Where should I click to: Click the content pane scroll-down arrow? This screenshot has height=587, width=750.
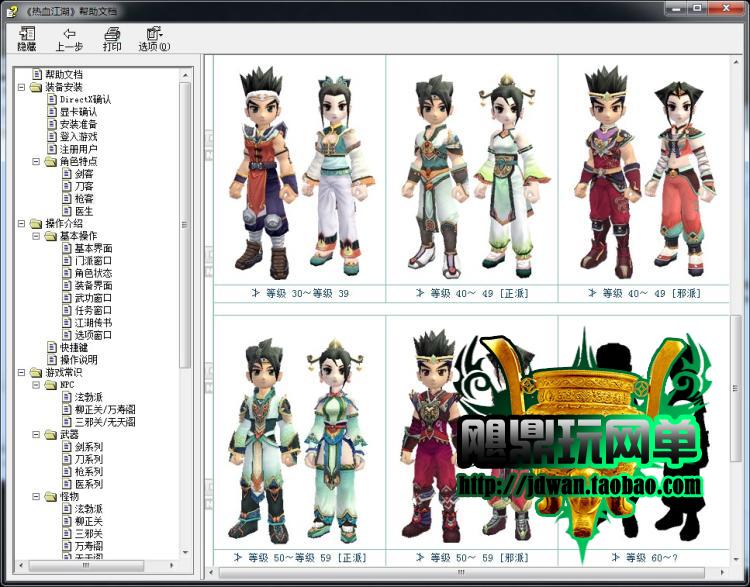736,559
